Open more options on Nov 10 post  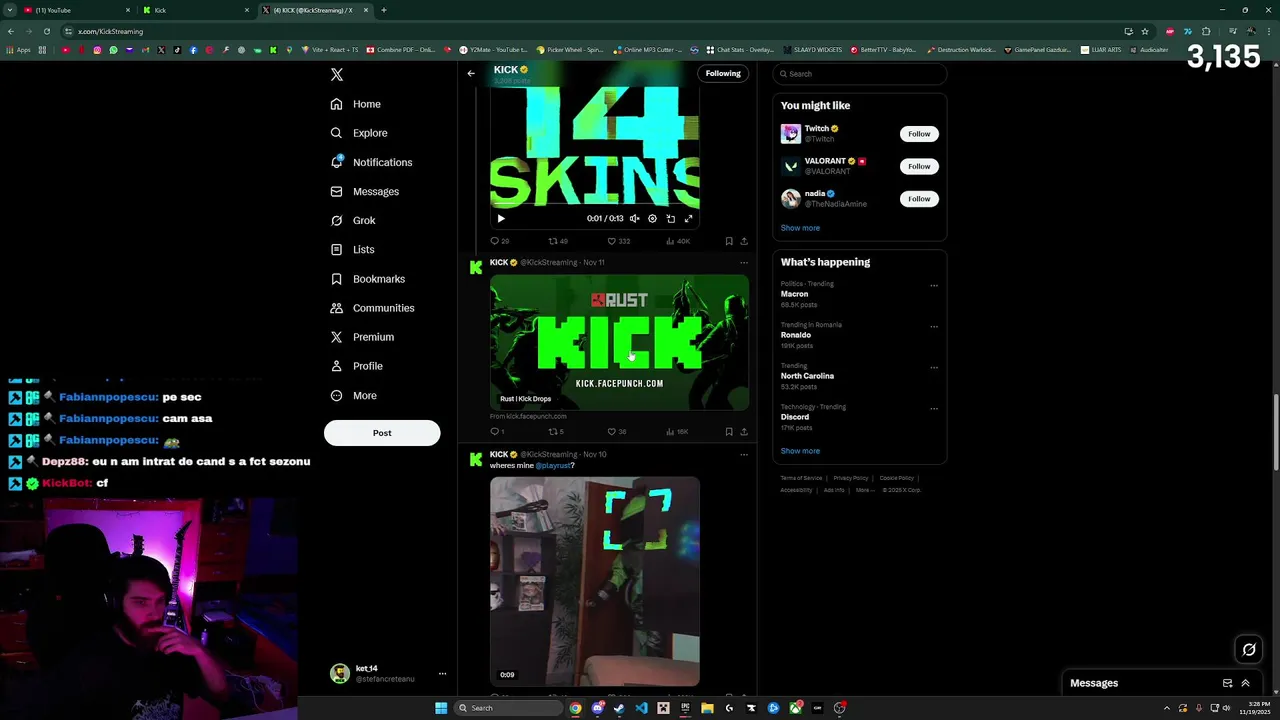tap(743, 455)
